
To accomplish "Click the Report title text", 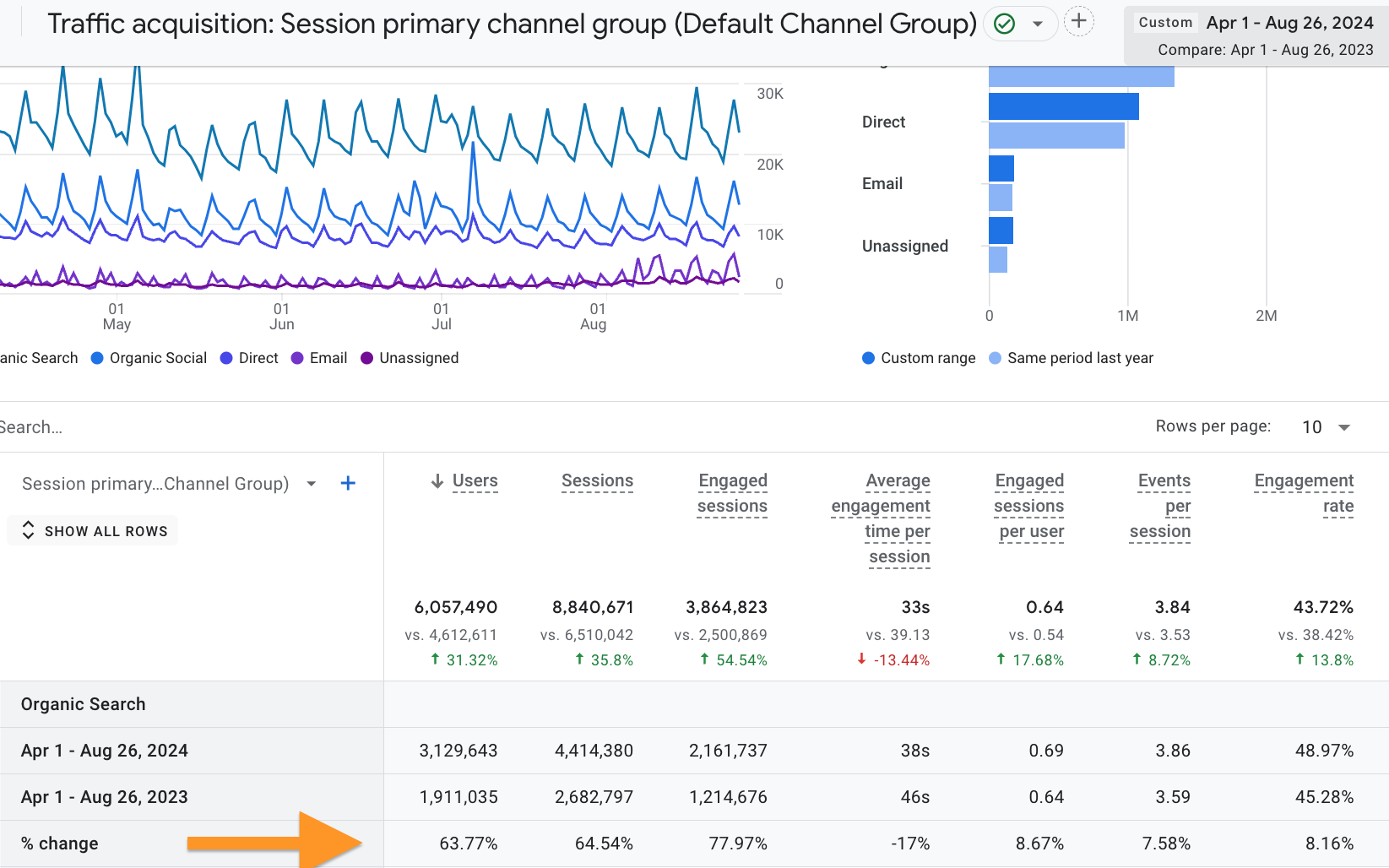I will tap(512, 24).
